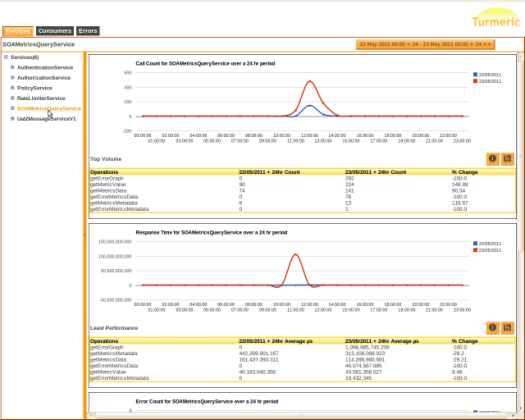Image resolution: width=525 pixels, height=420 pixels.
Task: Click the 23/05/2011 + 24hr Count column header
Action: click(376, 172)
